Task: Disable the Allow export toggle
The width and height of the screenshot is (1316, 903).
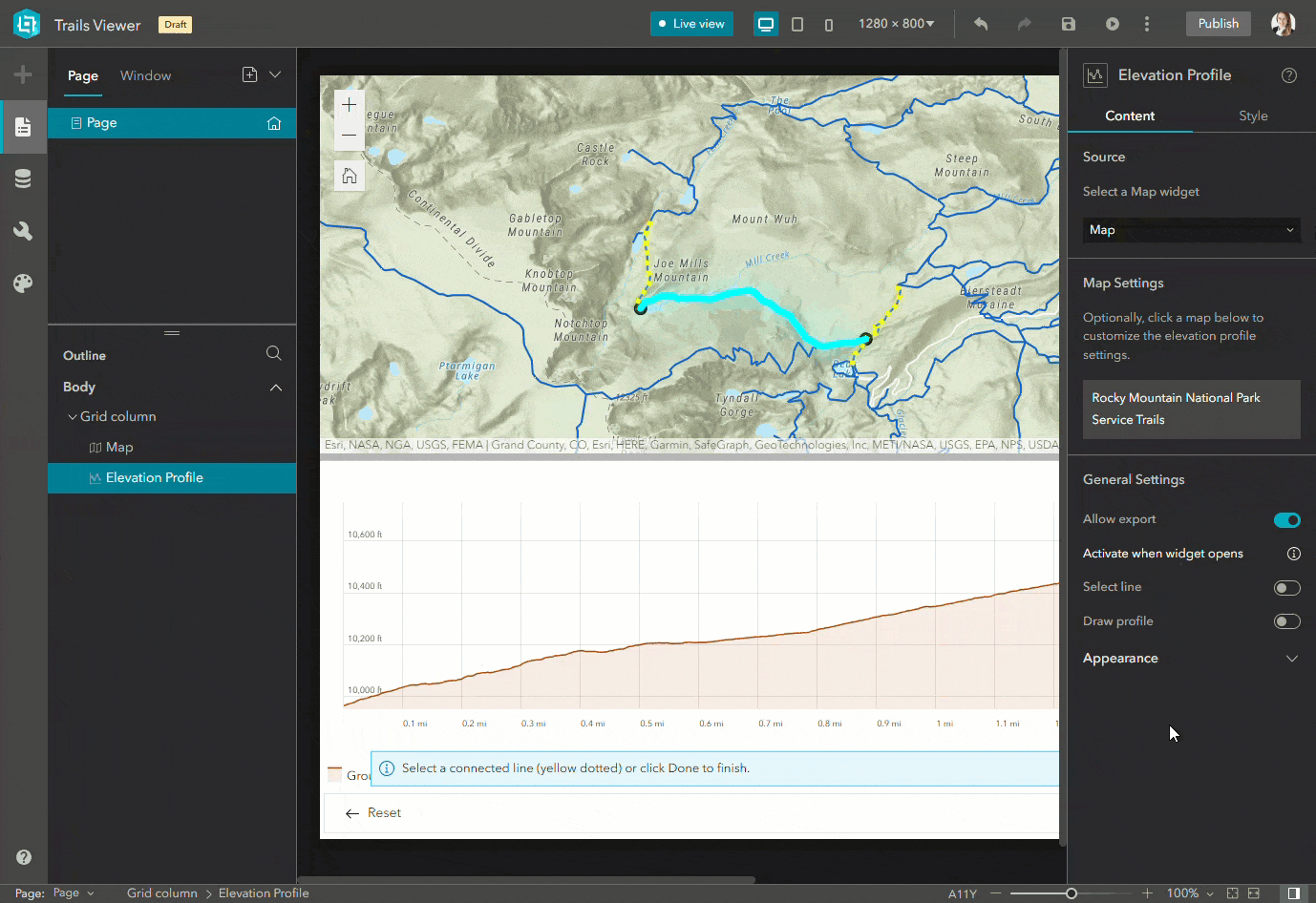Action: (1286, 519)
